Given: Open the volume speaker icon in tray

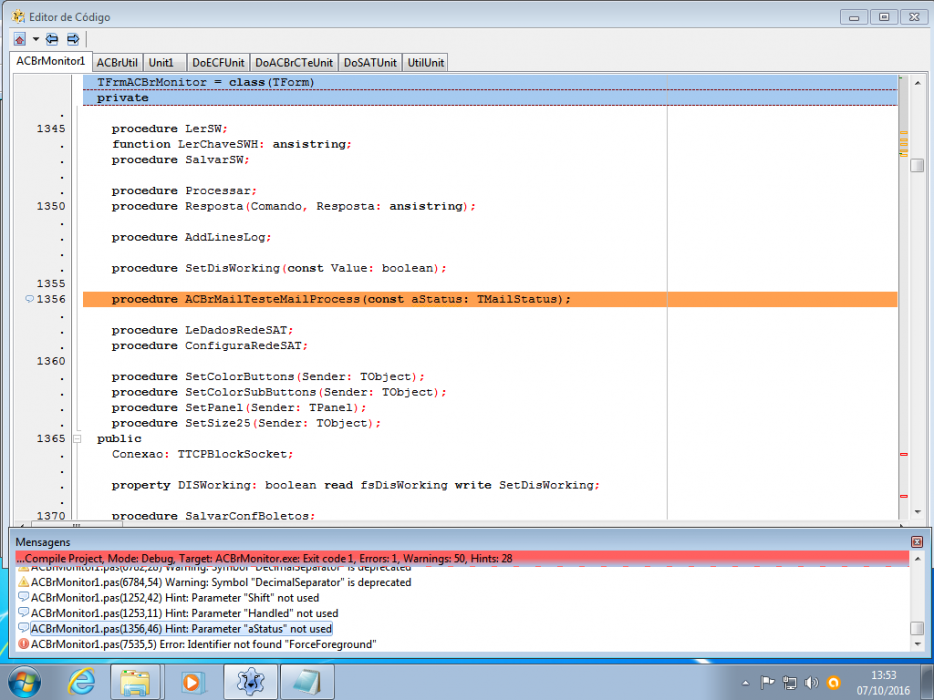Looking at the screenshot, I should tap(811, 683).
